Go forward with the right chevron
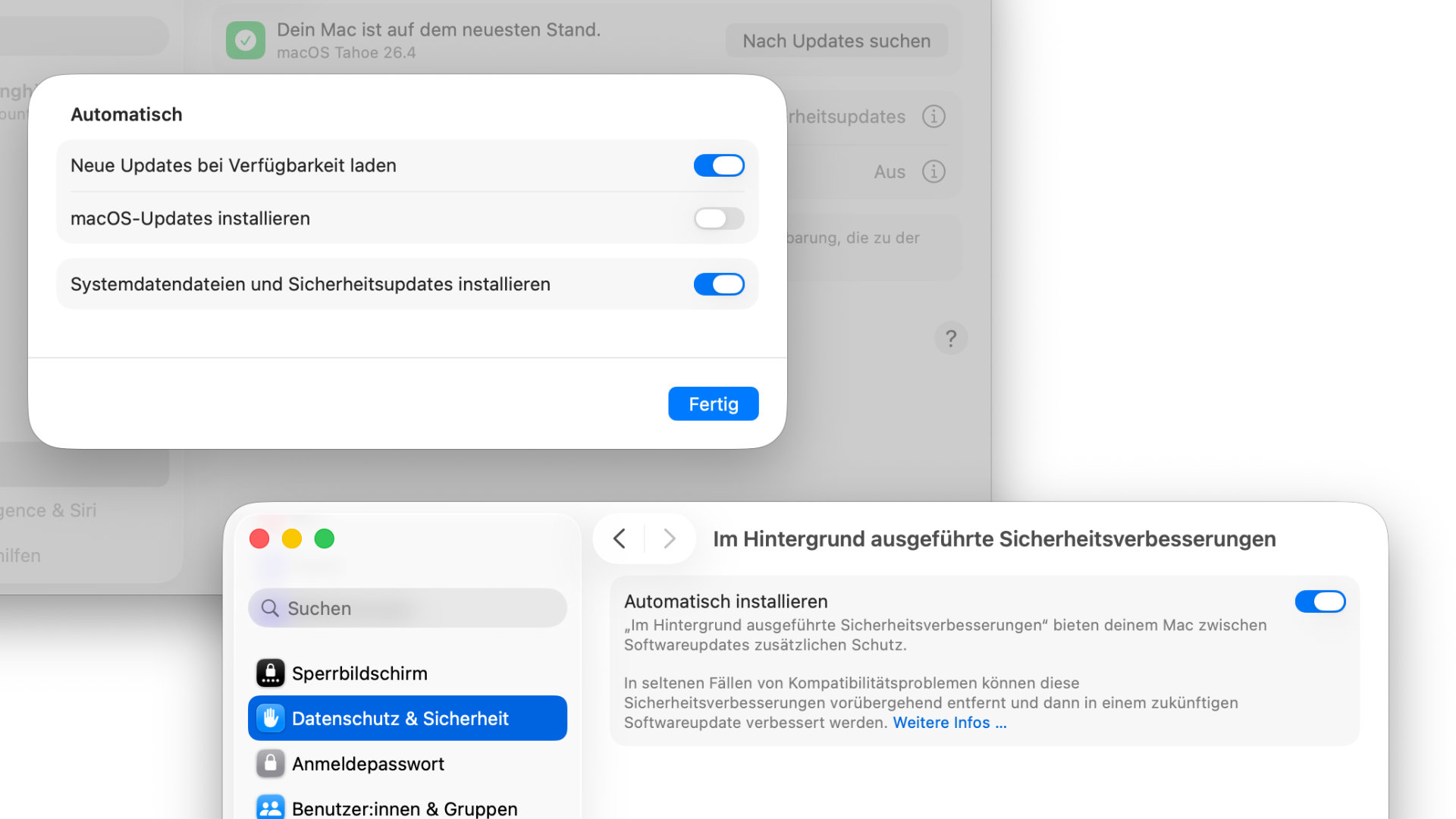The image size is (1456, 819). coord(669,538)
